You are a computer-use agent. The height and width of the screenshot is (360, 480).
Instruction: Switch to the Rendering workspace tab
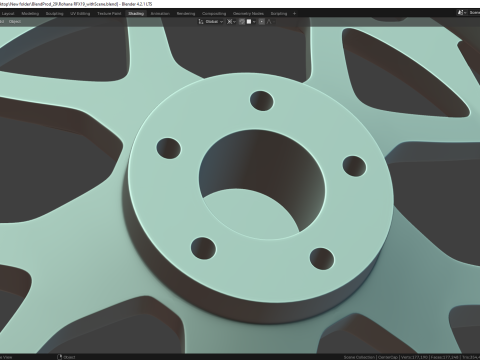click(x=186, y=14)
